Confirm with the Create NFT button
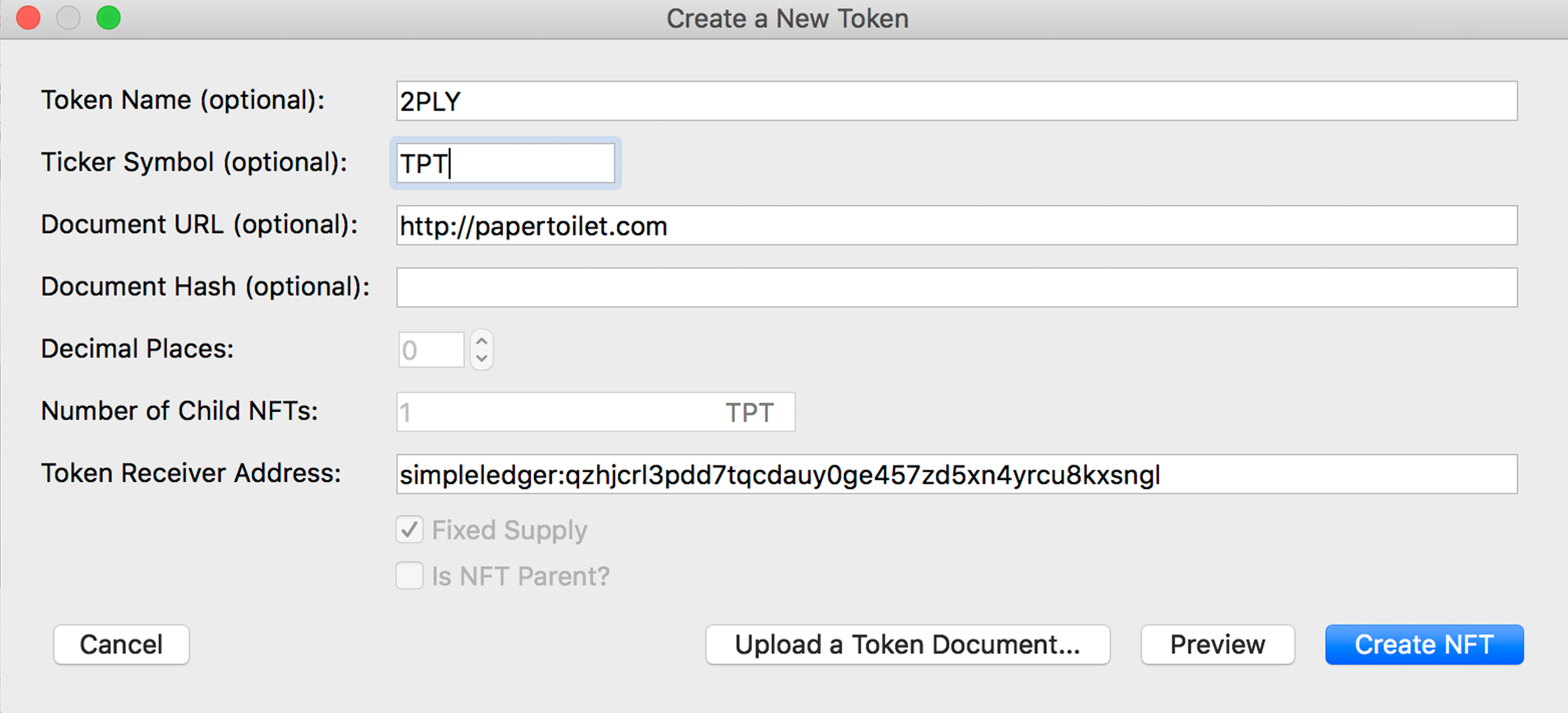Screen dimensions: 1568x713 tap(1424, 644)
